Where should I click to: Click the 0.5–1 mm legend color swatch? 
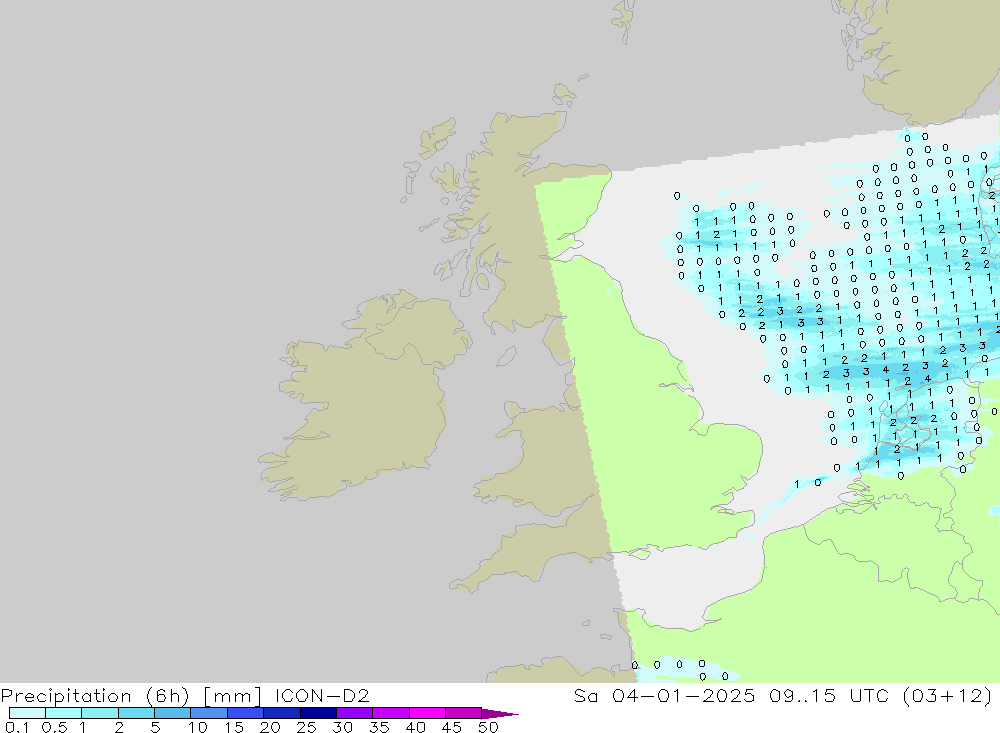pos(63,713)
